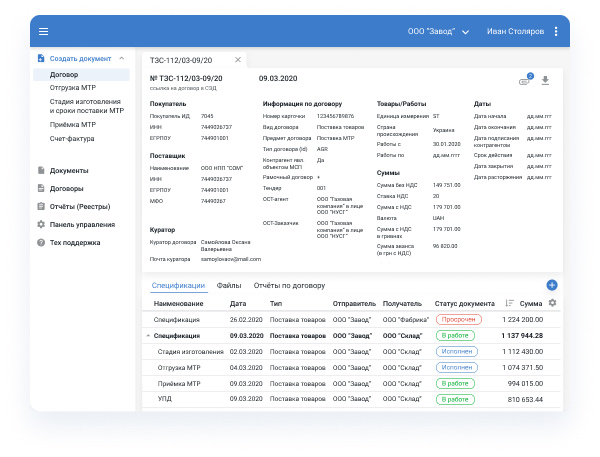Screen dimensions: 600x457
Task: Click contract date 09.03.2020 in header
Action: click(x=278, y=78)
